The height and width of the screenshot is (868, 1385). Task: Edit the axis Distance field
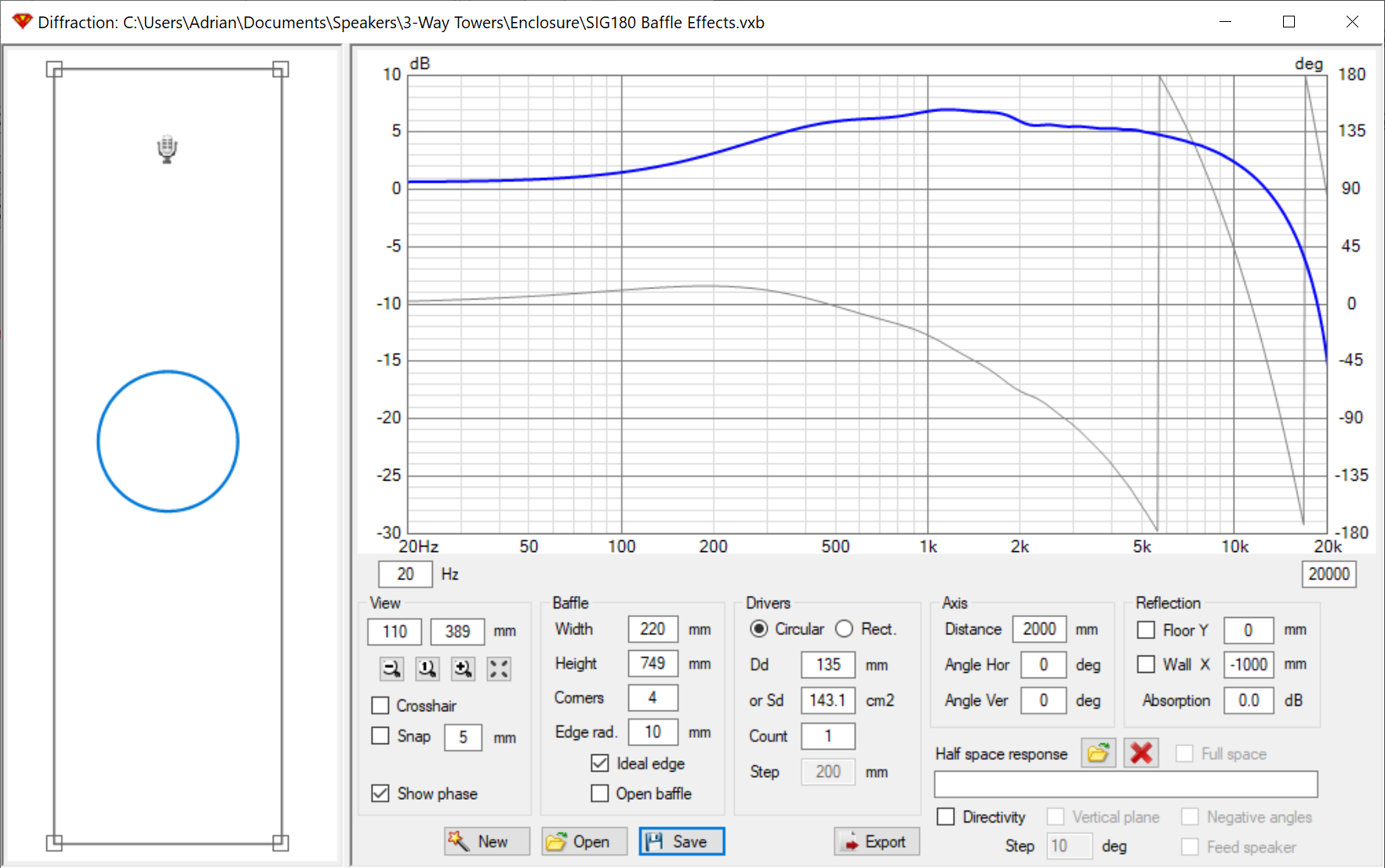coord(1039,629)
